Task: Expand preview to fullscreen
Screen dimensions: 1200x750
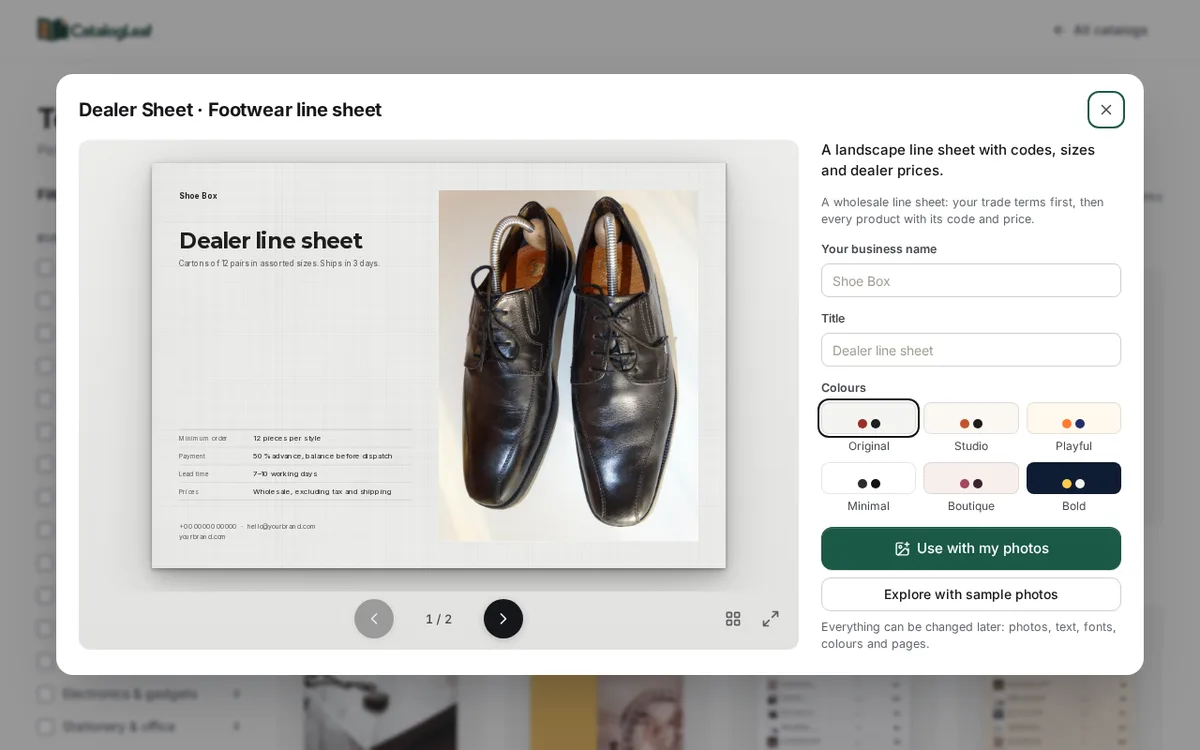Action: pyautogui.click(x=770, y=619)
